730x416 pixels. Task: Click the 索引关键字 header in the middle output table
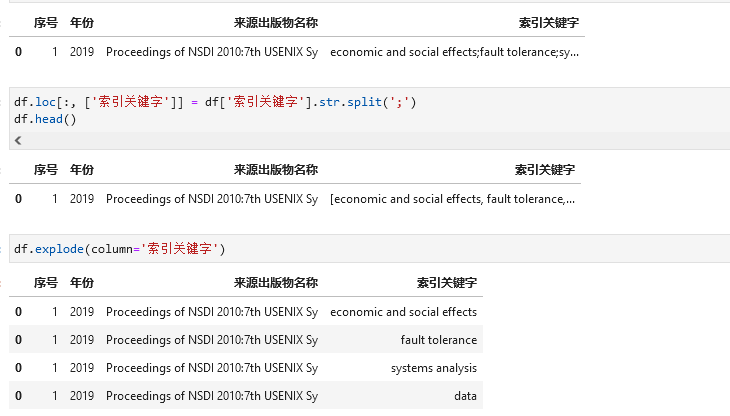coord(545,170)
